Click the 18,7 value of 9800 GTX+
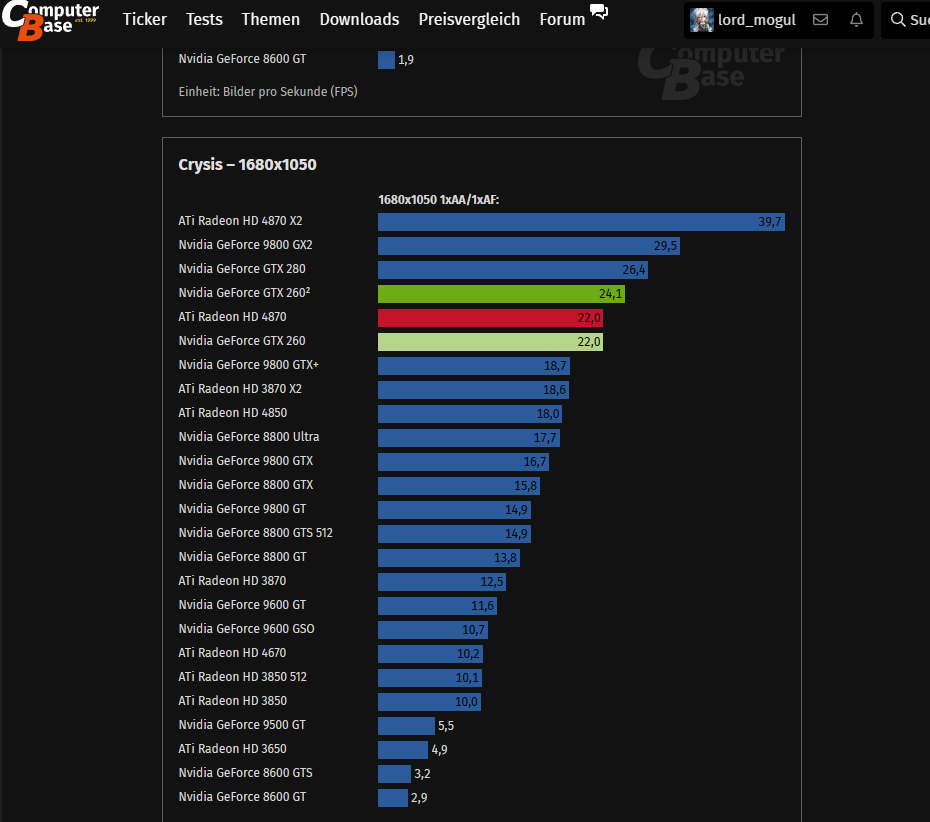Image resolution: width=930 pixels, height=822 pixels. click(555, 366)
